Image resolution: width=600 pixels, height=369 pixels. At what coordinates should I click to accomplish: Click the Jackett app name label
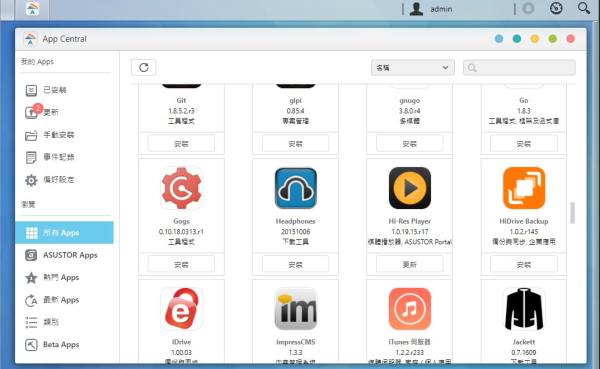point(523,342)
